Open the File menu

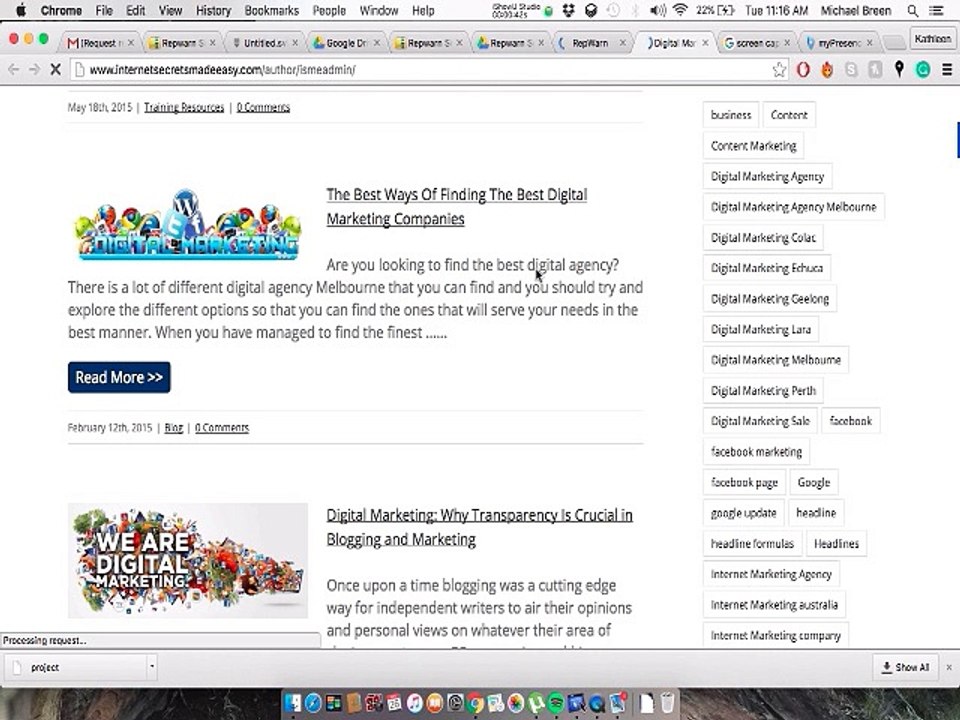(x=103, y=10)
